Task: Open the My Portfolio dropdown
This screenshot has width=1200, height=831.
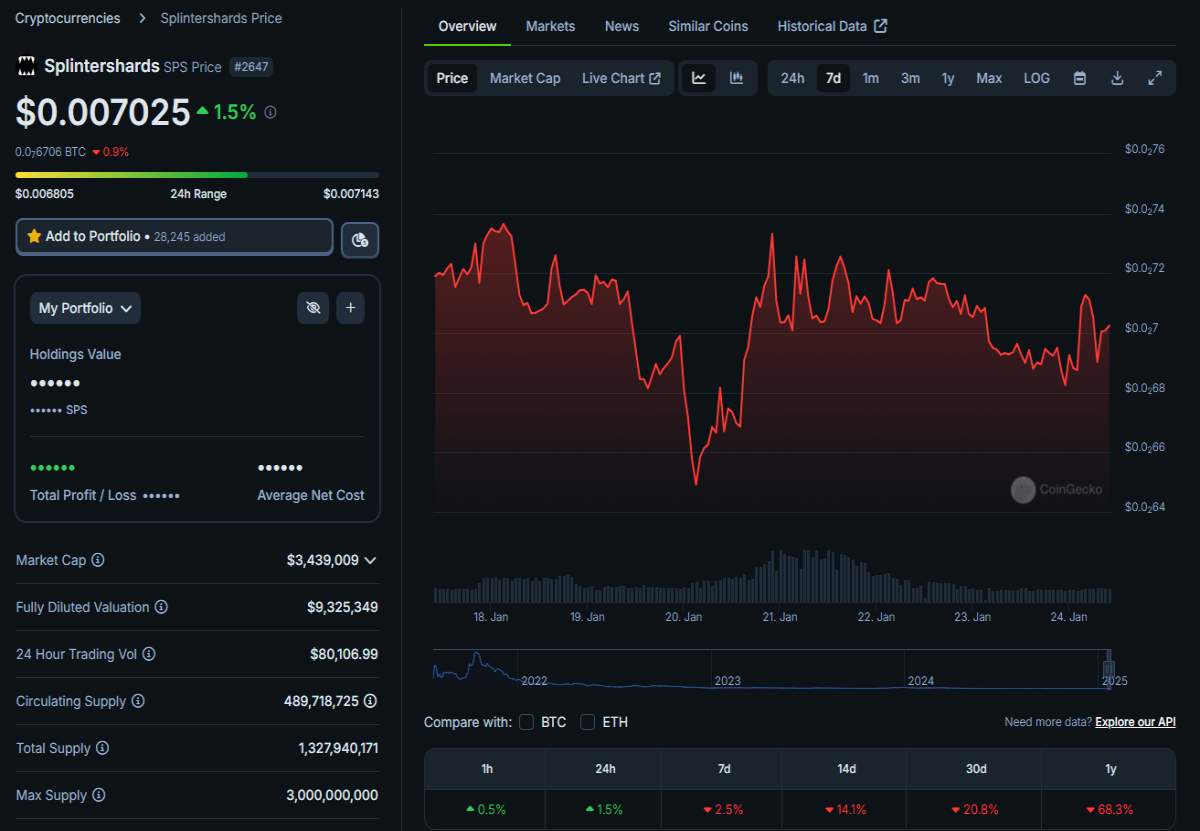Action: (85, 308)
